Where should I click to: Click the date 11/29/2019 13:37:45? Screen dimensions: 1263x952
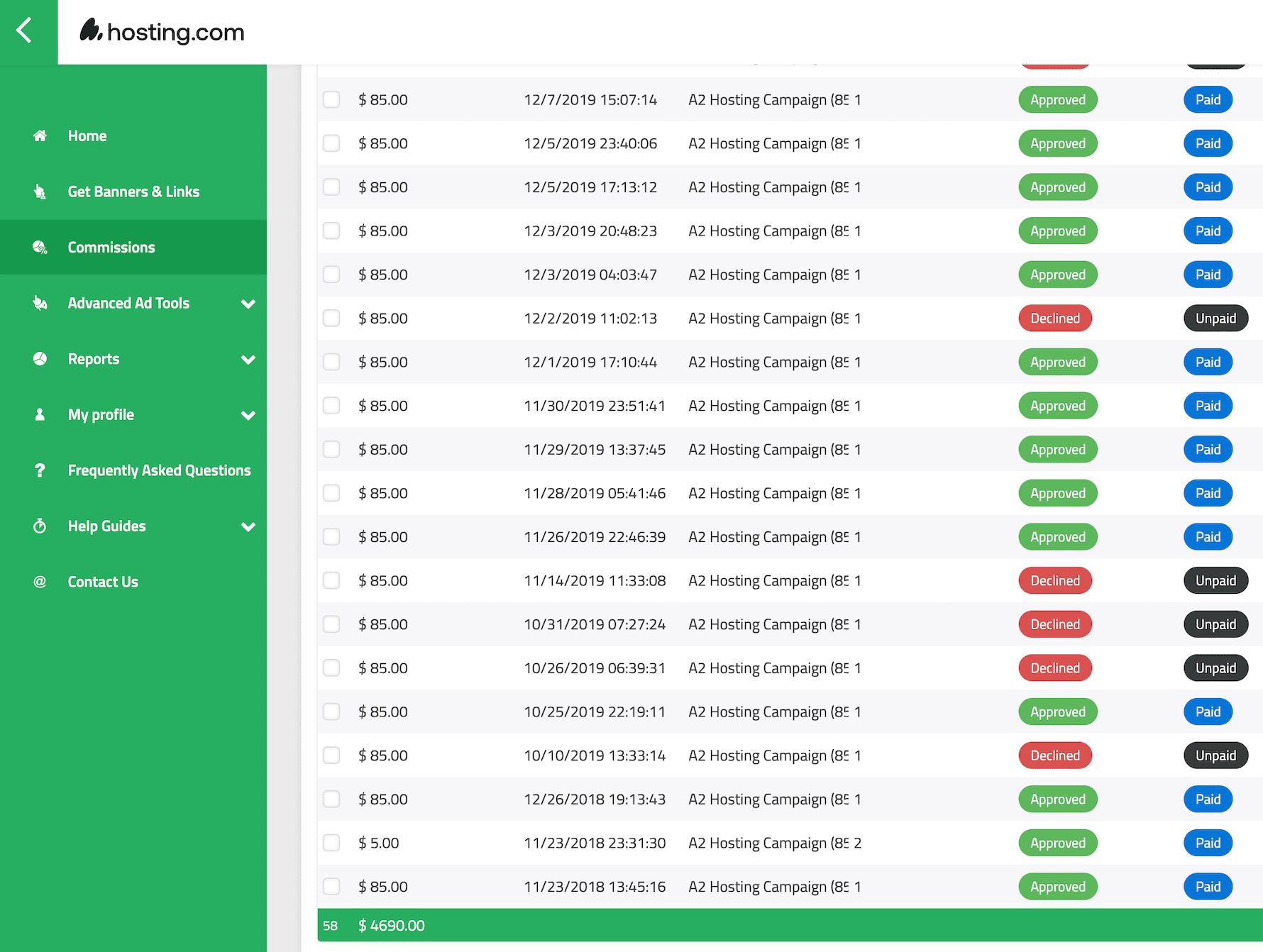595,449
